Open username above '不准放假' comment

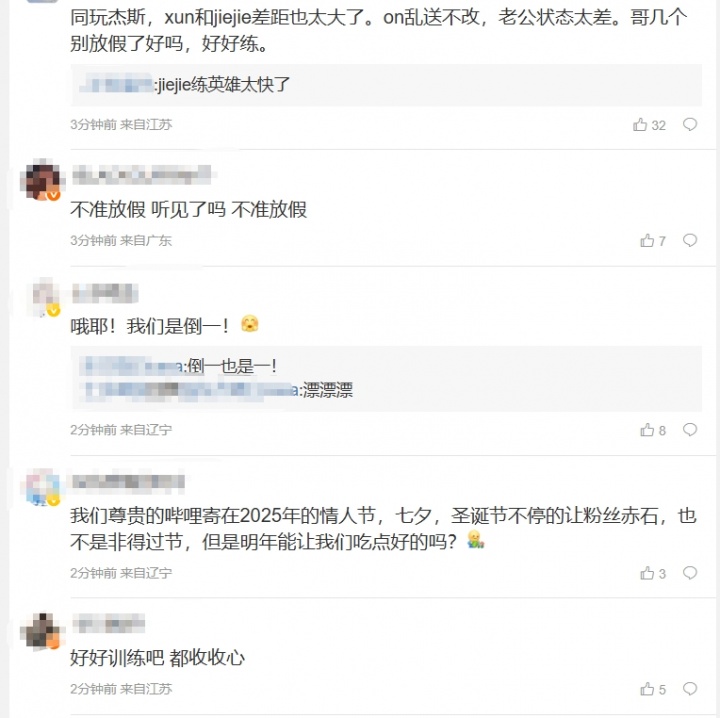pos(140,174)
